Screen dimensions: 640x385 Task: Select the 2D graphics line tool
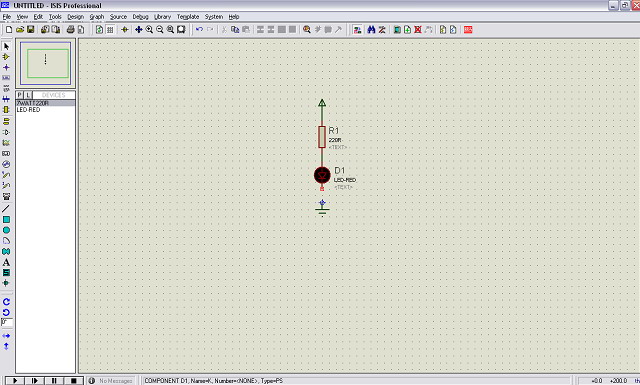(6, 209)
